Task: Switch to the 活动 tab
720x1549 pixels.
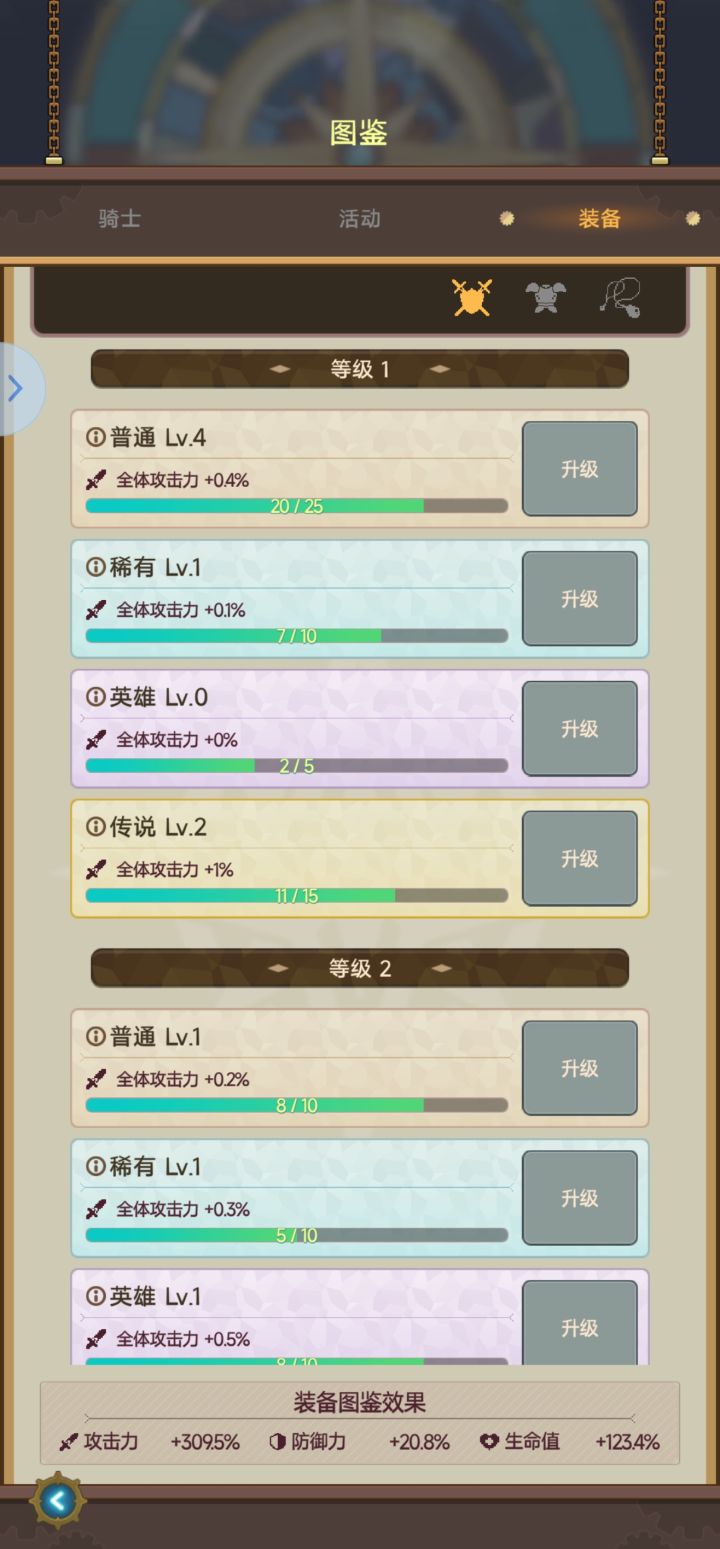Action: point(360,219)
